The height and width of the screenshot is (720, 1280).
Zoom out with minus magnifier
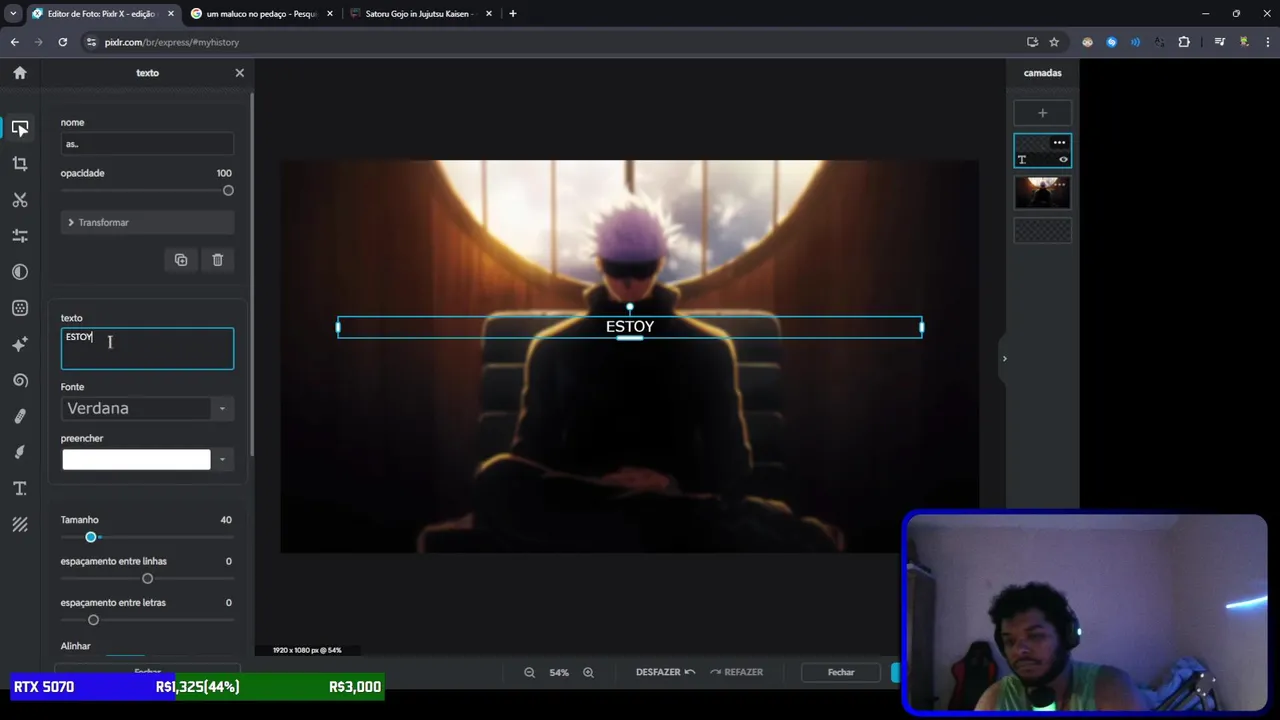coord(529,673)
